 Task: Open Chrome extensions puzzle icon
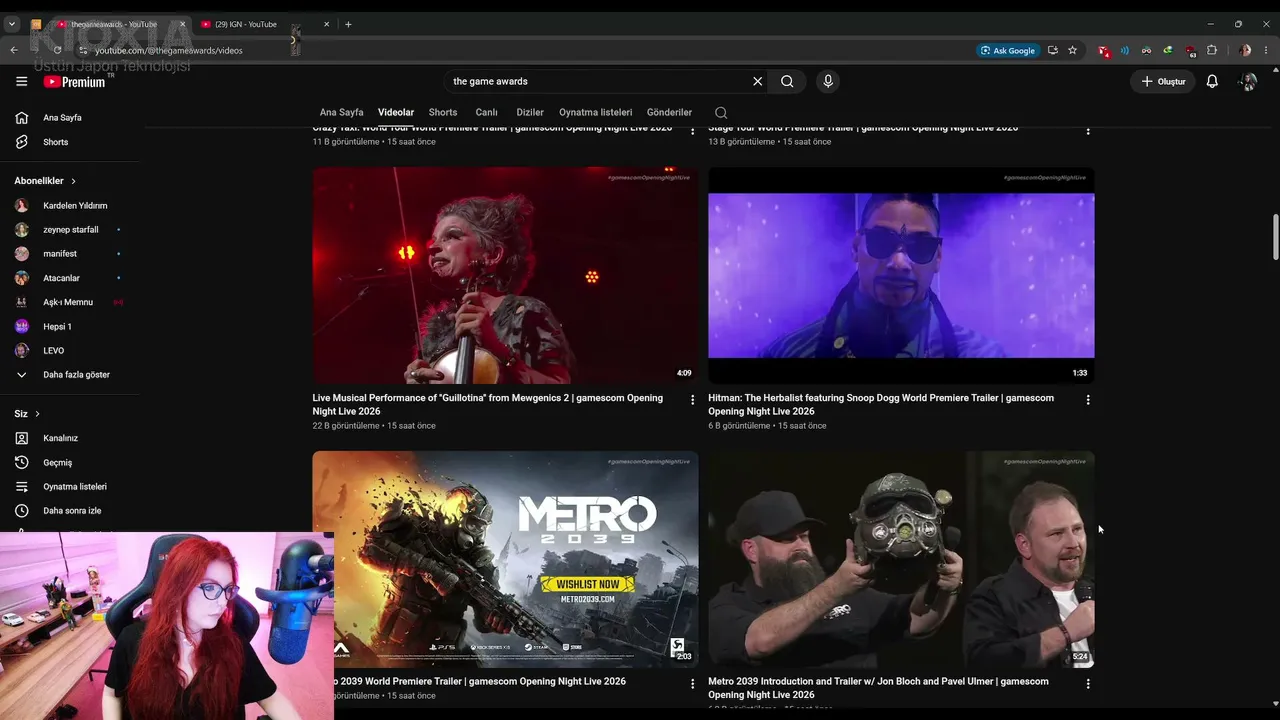(x=1212, y=50)
